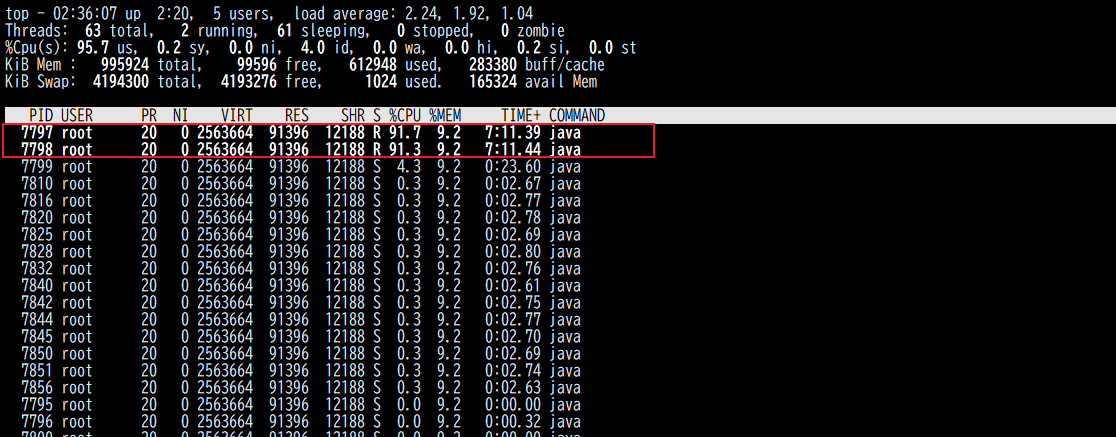
Task: Select the PID 7832 value
Action: [x=37, y=268]
